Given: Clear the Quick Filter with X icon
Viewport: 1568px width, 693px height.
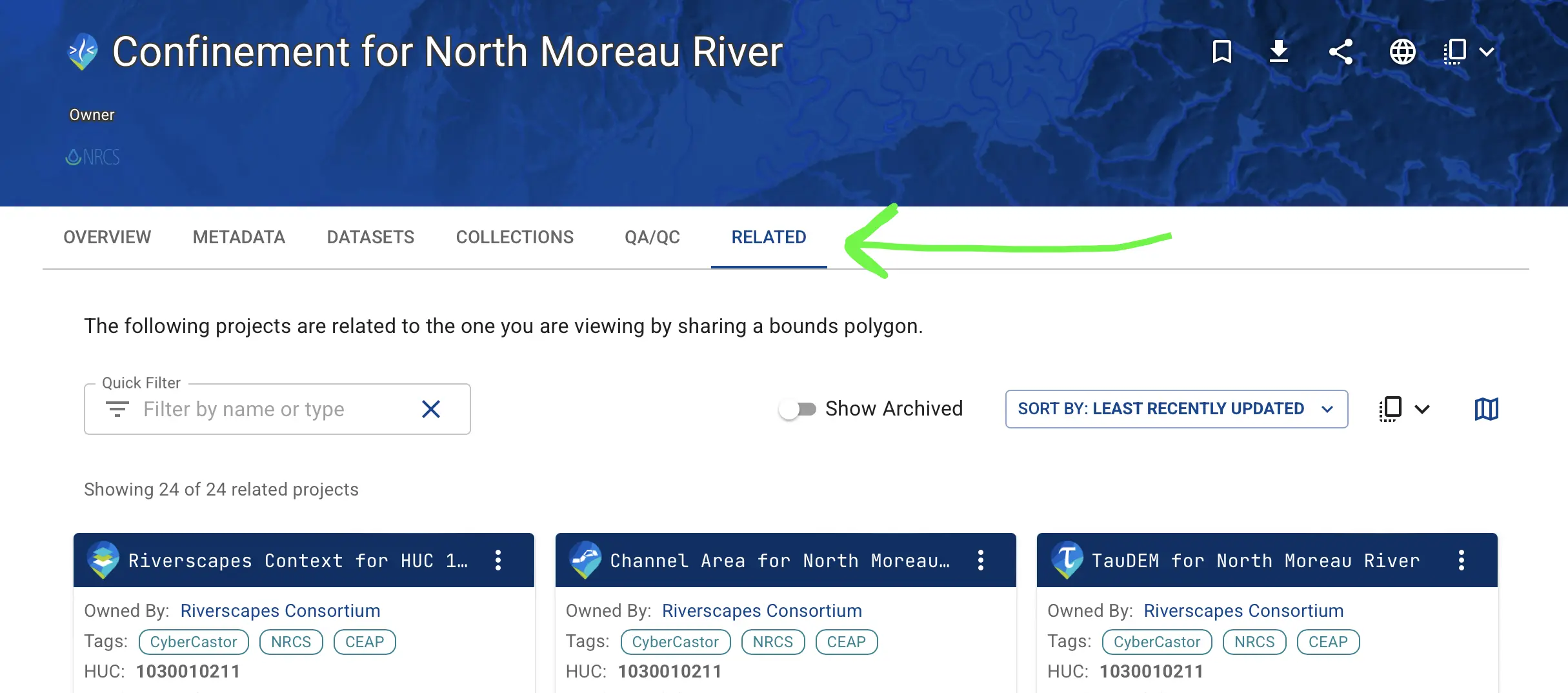Looking at the screenshot, I should 431,409.
